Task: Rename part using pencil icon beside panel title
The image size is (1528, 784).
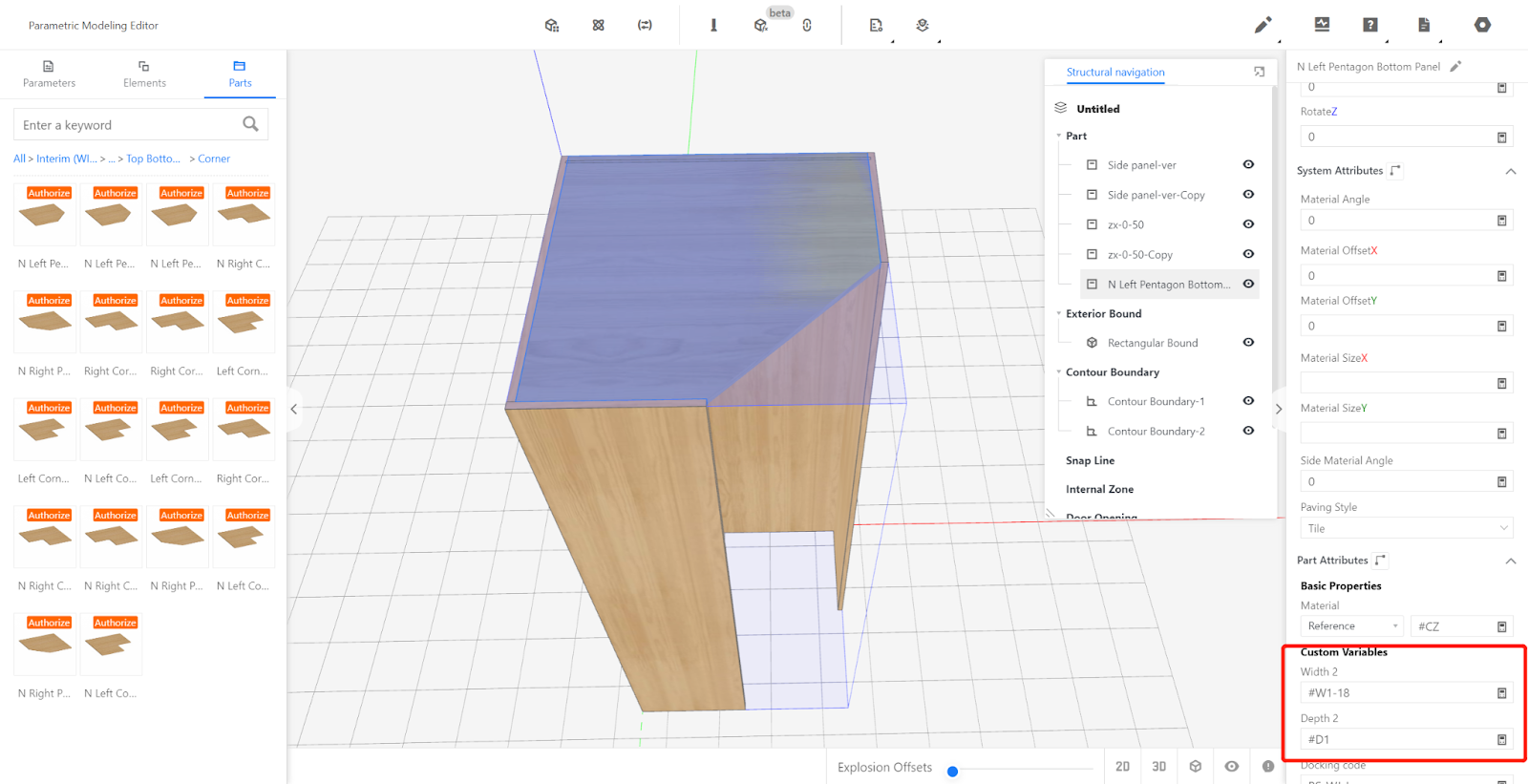Action: (1455, 67)
